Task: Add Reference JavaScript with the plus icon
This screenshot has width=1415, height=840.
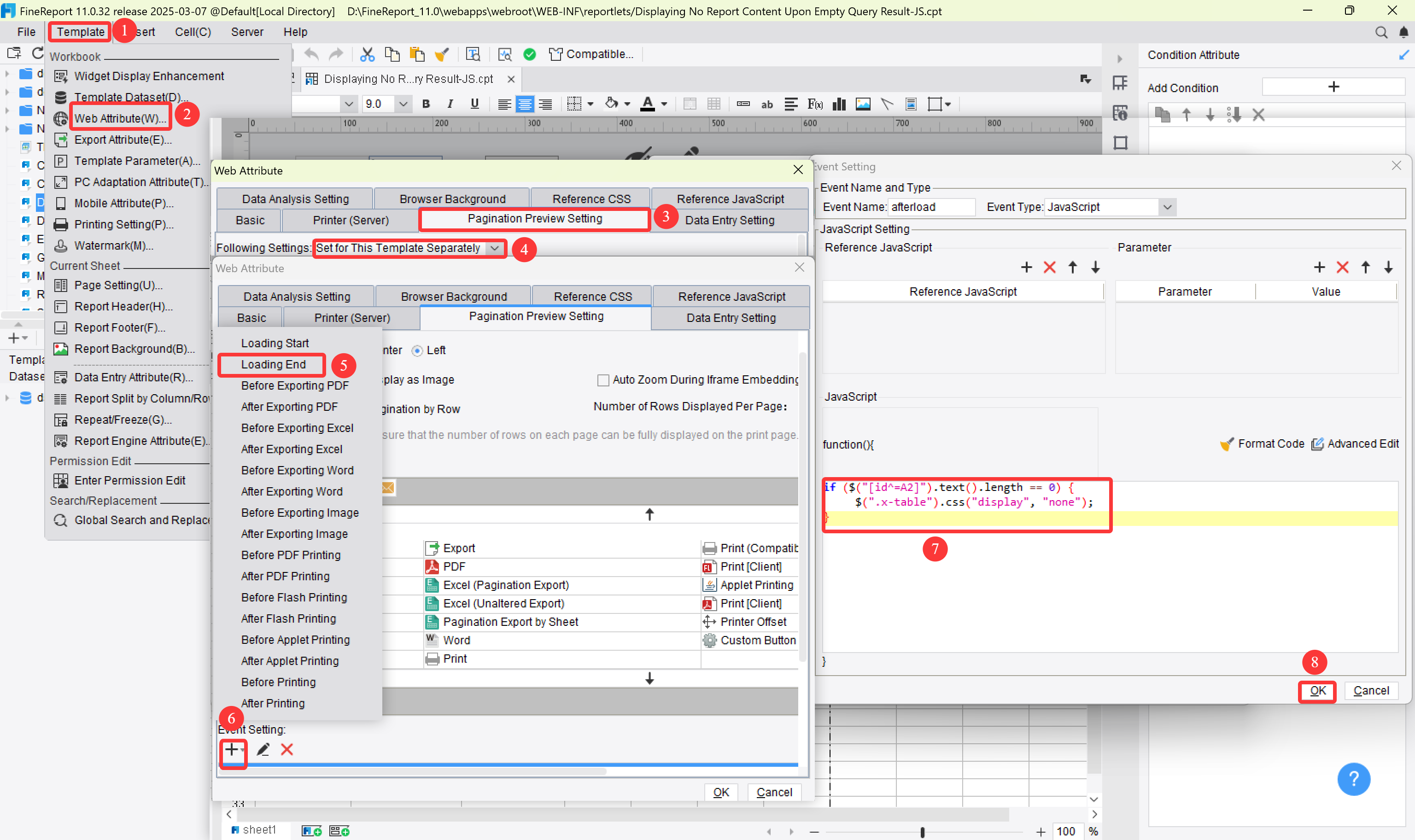Action: 1027,267
